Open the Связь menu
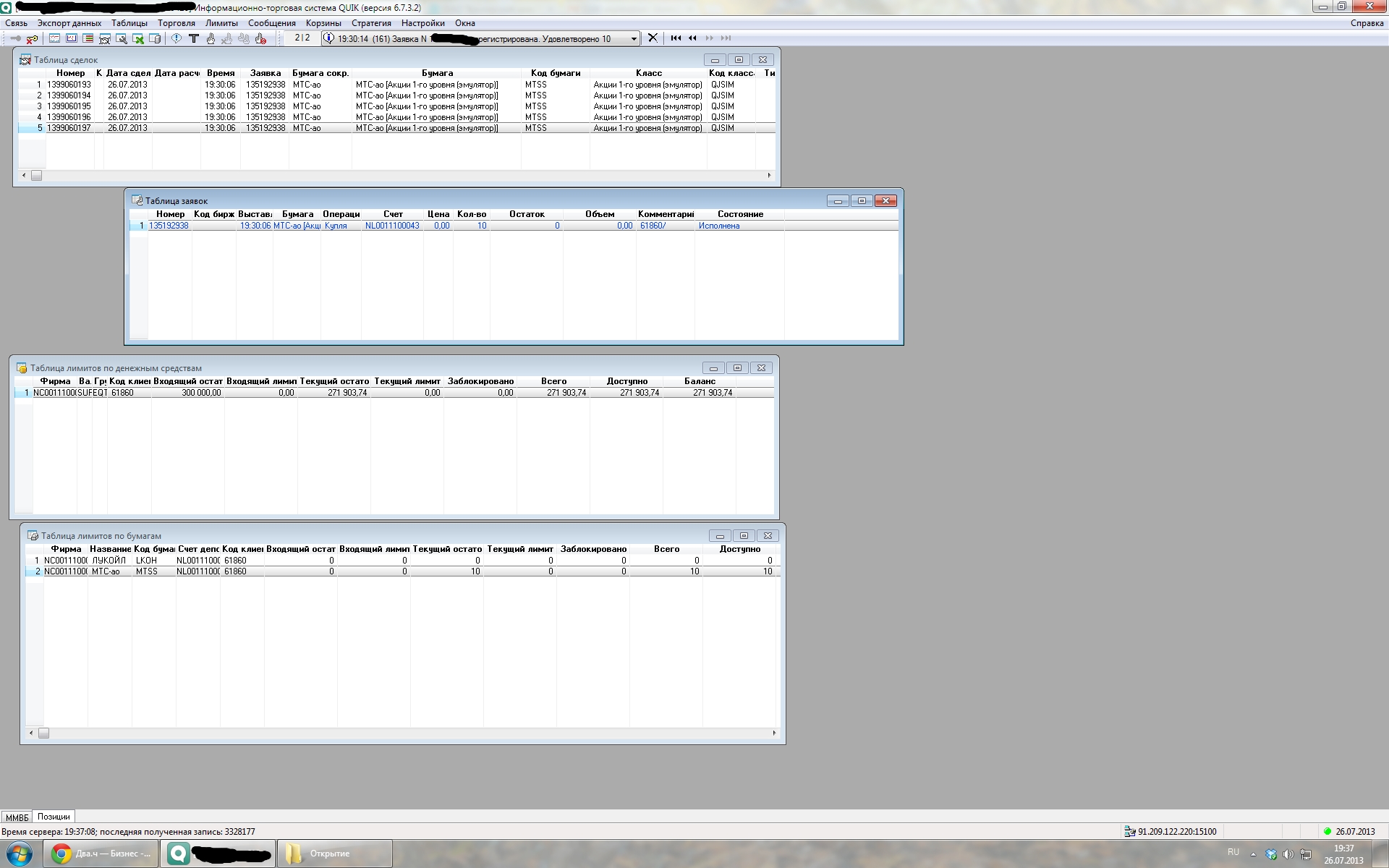The image size is (1389, 868). click(16, 23)
